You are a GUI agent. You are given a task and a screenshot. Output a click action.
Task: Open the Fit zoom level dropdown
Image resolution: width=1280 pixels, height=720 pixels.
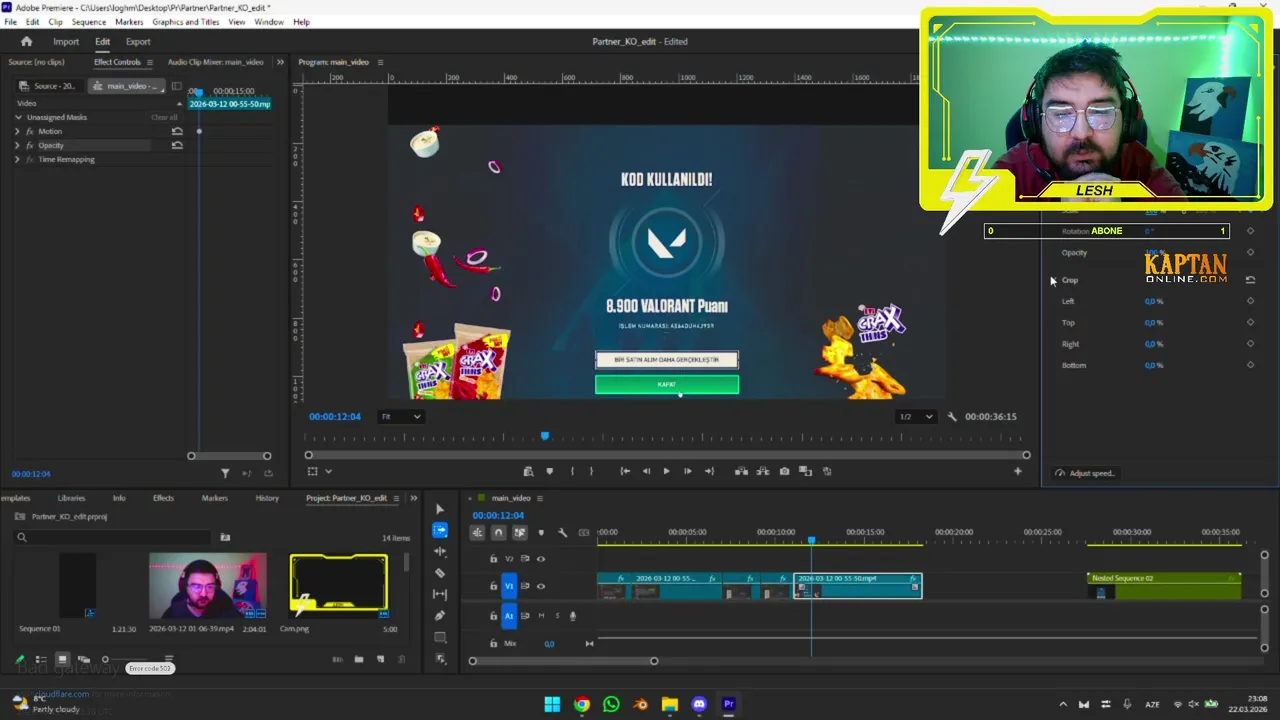[x=401, y=417]
